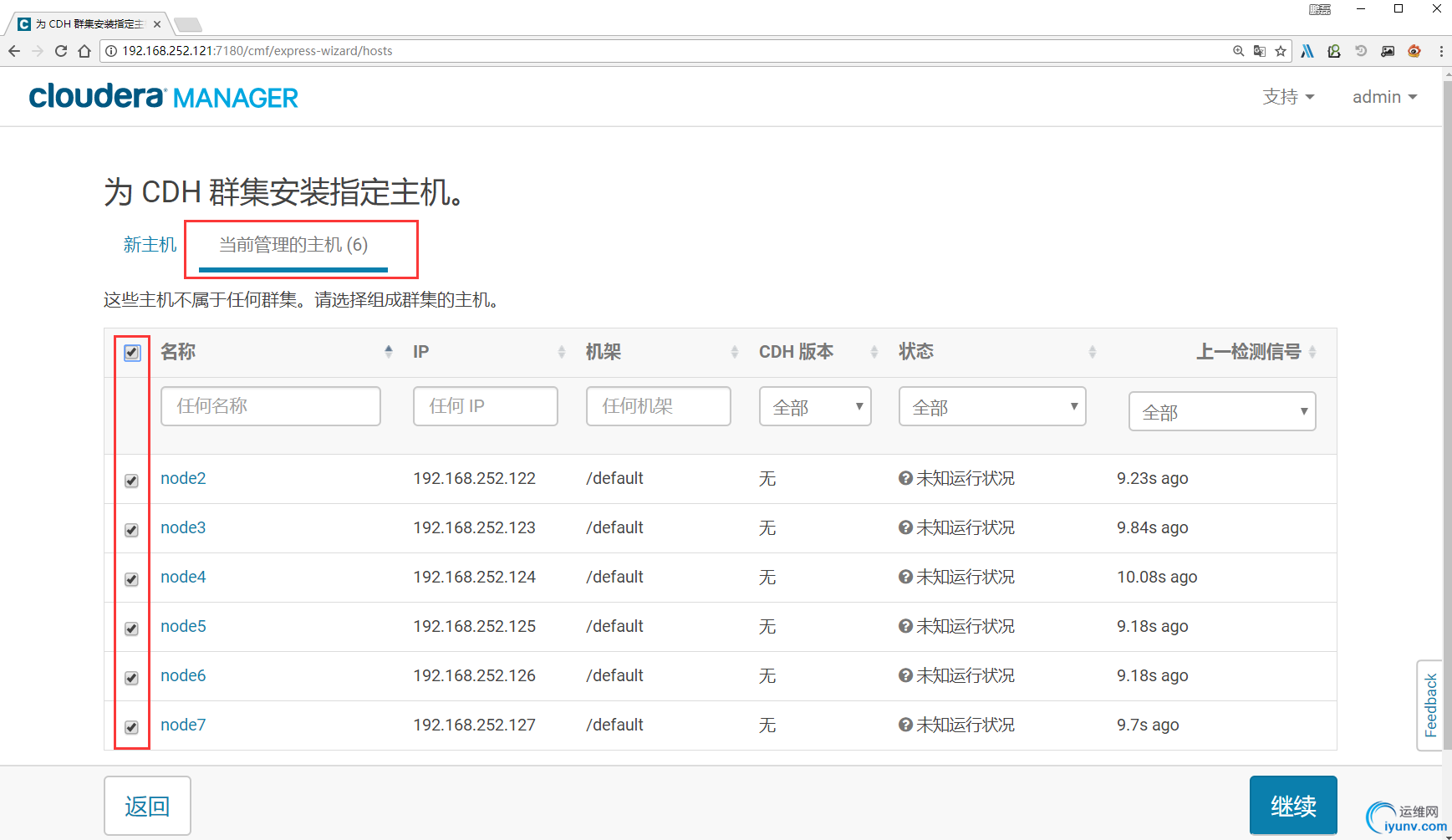
Task: Click the Cloudera Manager logo
Action: [164, 97]
